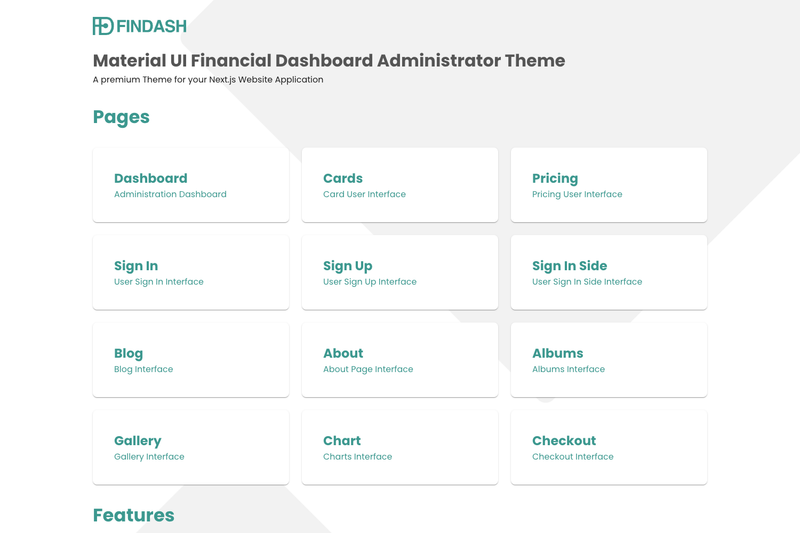This screenshot has height=533, width=800.
Task: Click the Material UI Financial Dashboard title
Action: click(329, 61)
